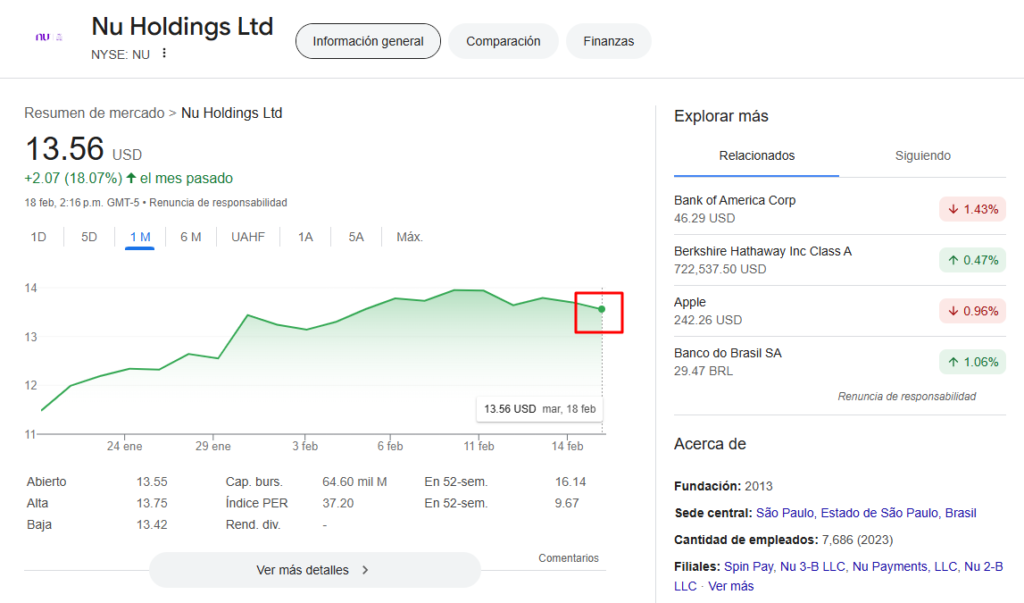This screenshot has height=603, width=1024.
Task: Open the Spin Pay subsidiary link
Action: pyautogui.click(x=748, y=566)
